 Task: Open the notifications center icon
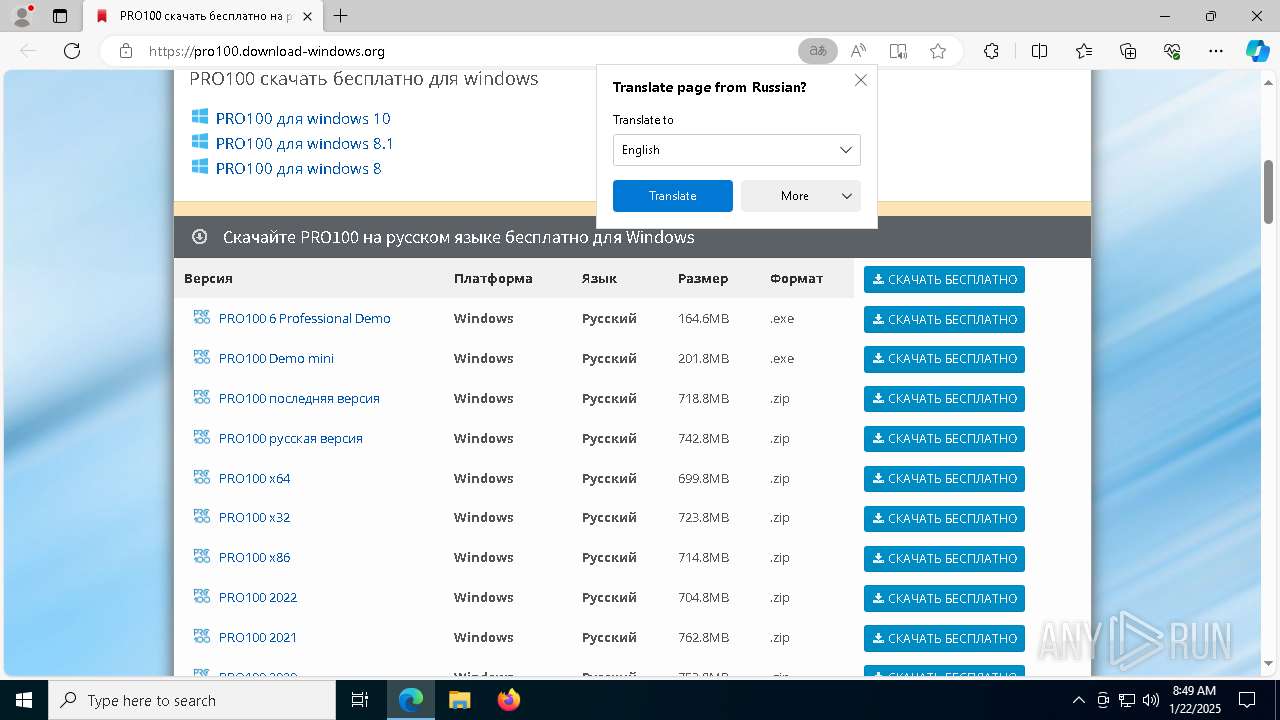click(1247, 700)
